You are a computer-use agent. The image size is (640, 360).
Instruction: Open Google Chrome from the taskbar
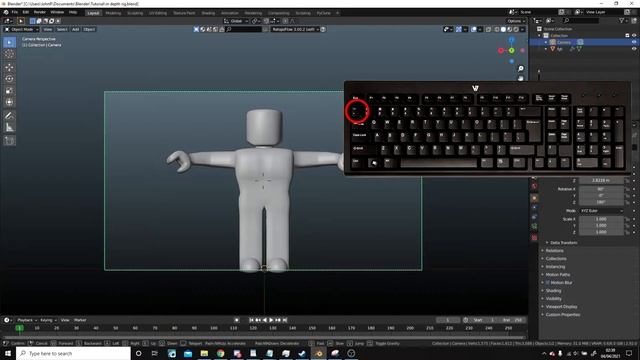coord(220,353)
